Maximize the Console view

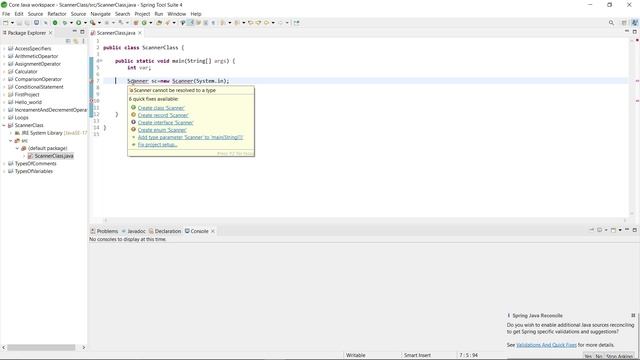pyautogui.click(x=635, y=230)
